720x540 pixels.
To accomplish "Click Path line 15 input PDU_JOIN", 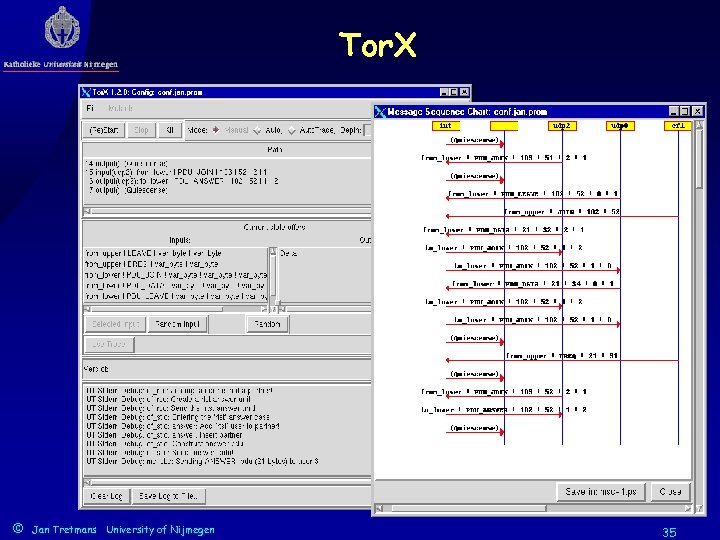I will 176,172.
